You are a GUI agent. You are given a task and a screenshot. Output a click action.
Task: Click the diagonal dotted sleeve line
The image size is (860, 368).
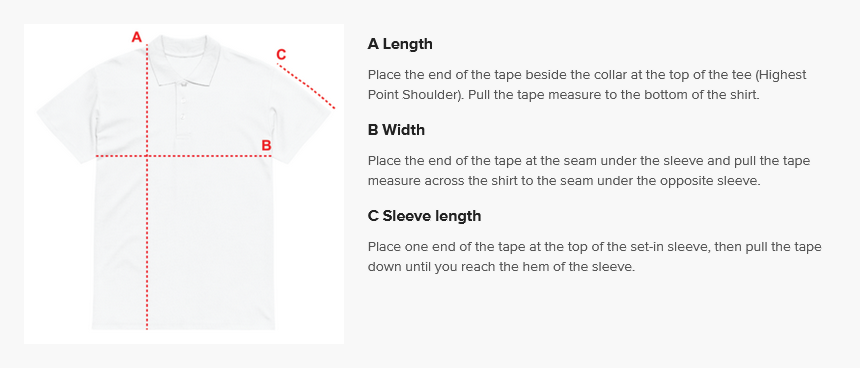pos(306,86)
